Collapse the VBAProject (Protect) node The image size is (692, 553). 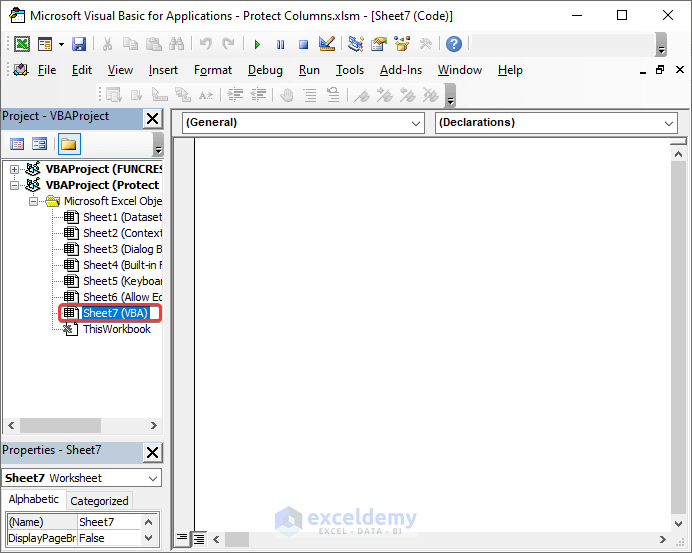tap(15, 185)
